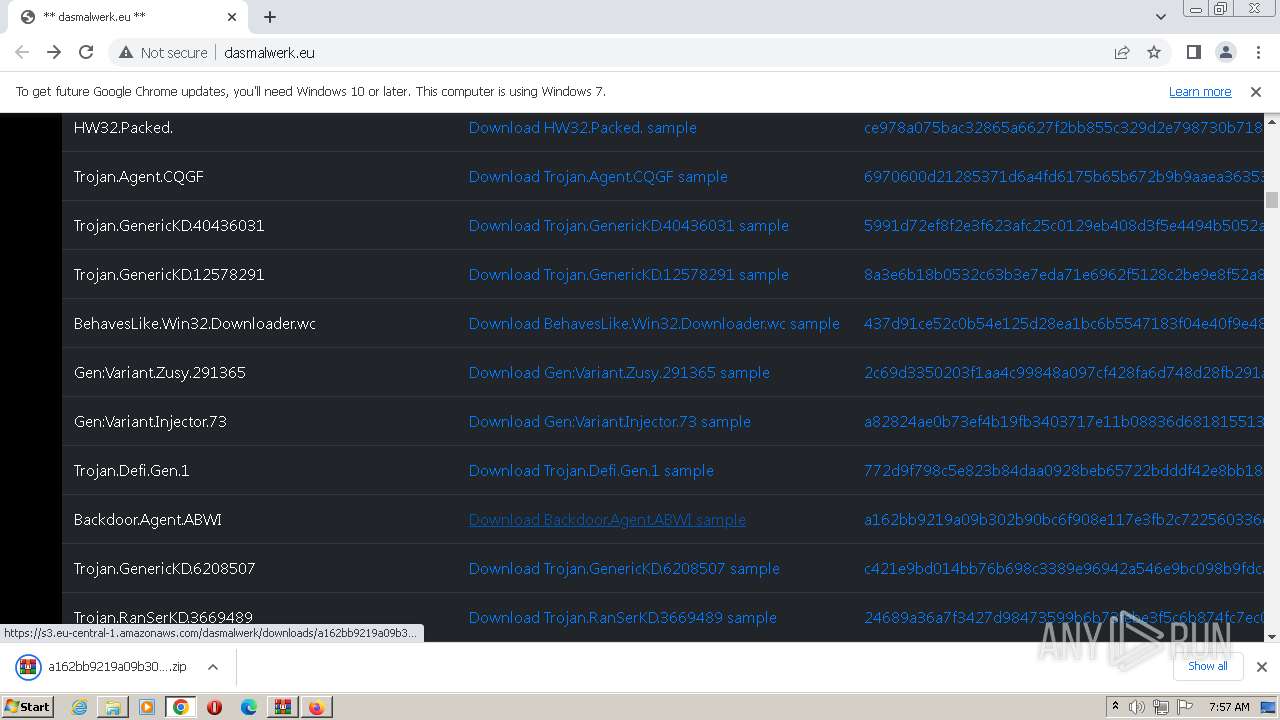
Task: Click hash starting with 6970600d2128
Action: [x=1064, y=176]
